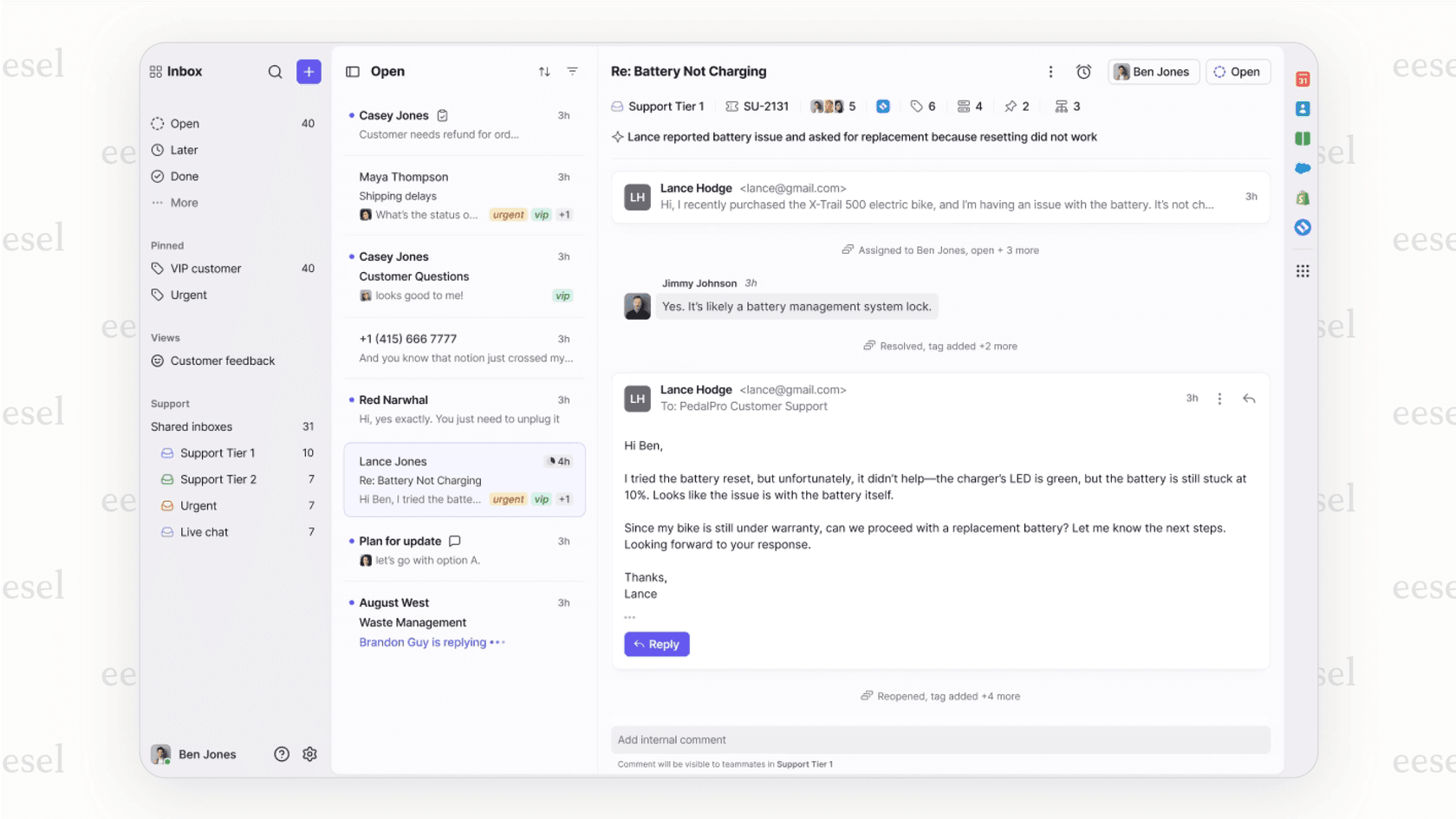Viewport: 1456px width, 819px height.
Task: Expand collapsed first Lance Hodge email
Action: point(941,197)
